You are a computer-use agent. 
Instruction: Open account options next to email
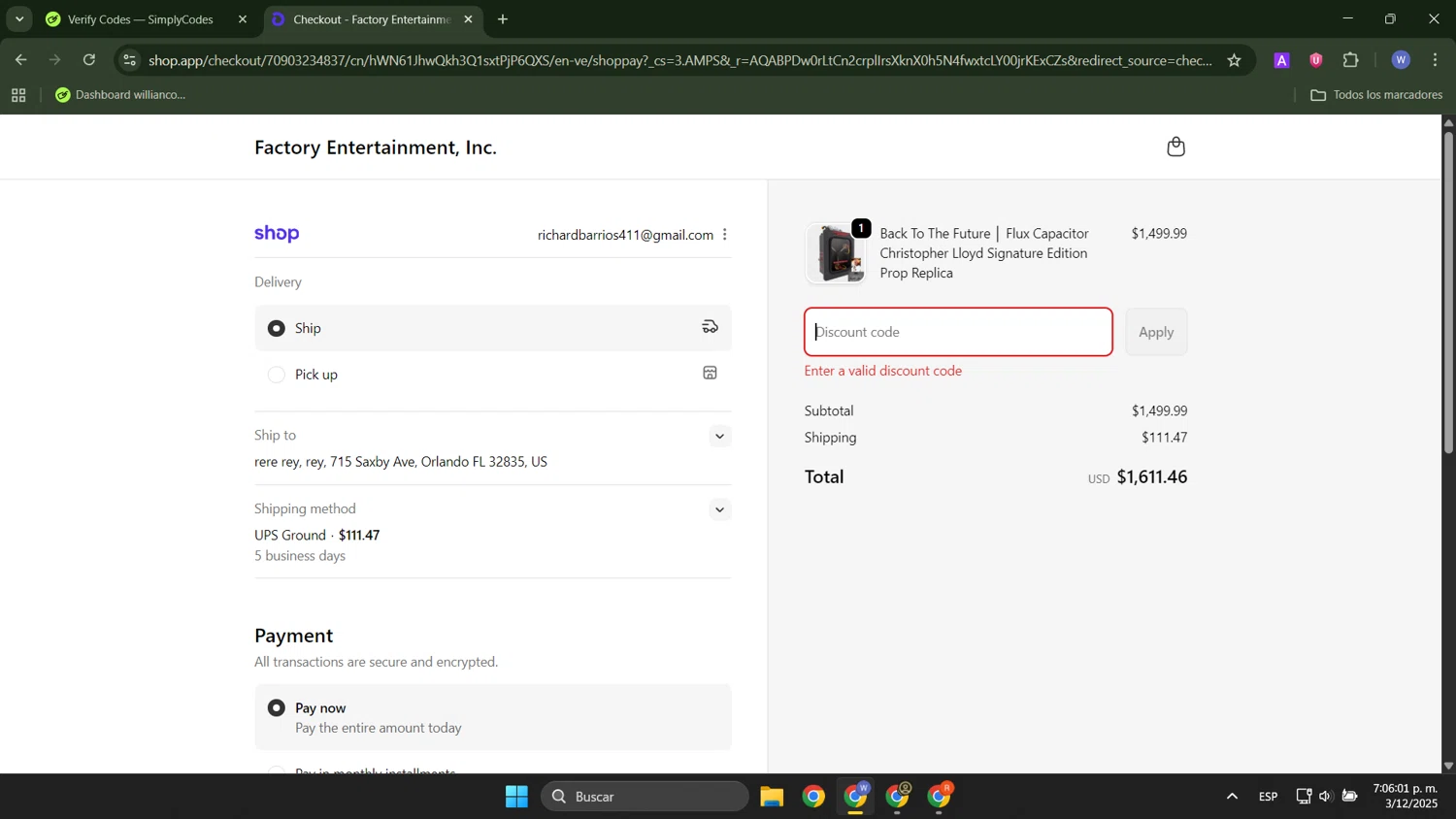pos(725,235)
